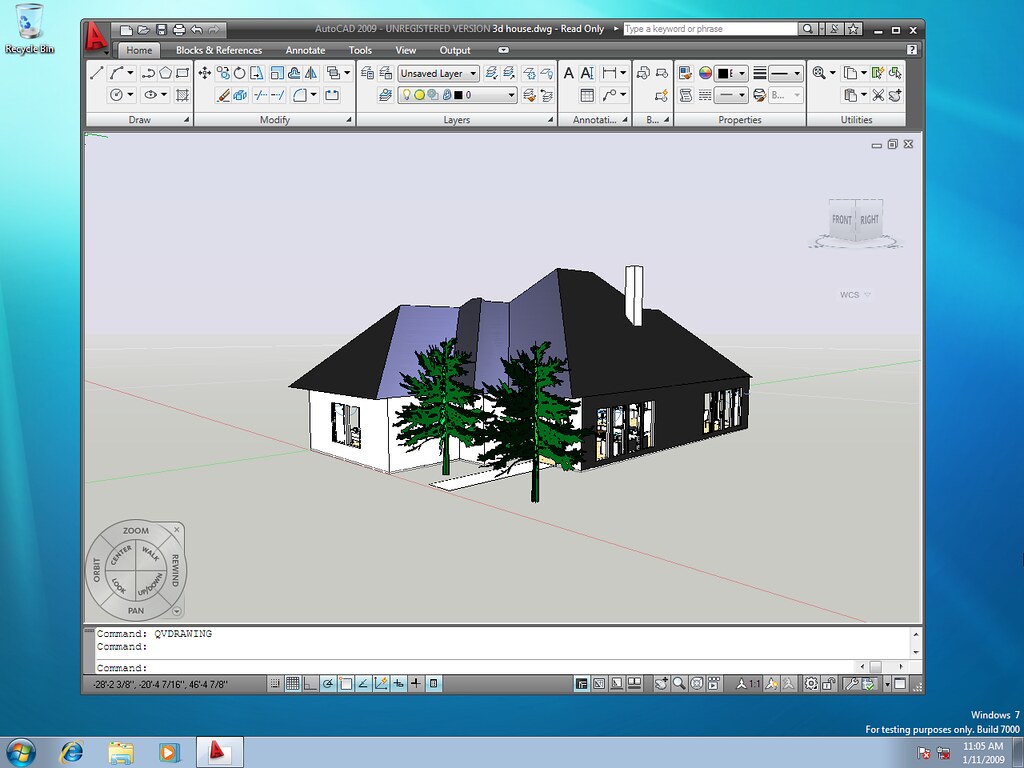
Task: Toggle the toolbar lock padlock icon
Action: tap(829, 684)
